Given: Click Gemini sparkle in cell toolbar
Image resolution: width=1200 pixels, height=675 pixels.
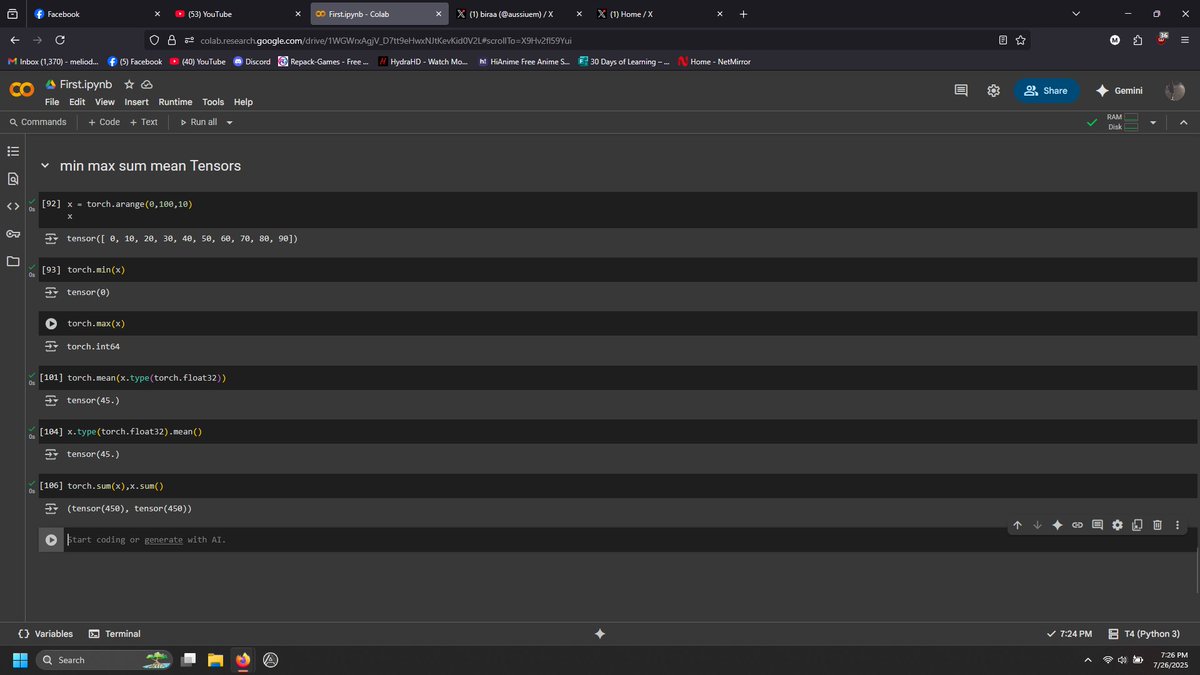Looking at the screenshot, I should pyautogui.click(x=1057, y=525).
